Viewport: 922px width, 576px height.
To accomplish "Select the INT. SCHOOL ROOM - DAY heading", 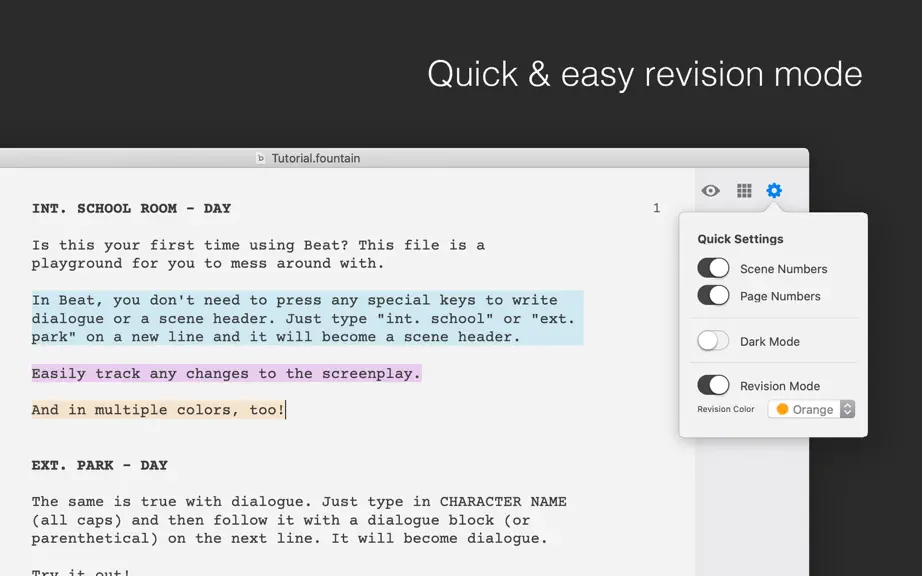I will (x=131, y=209).
